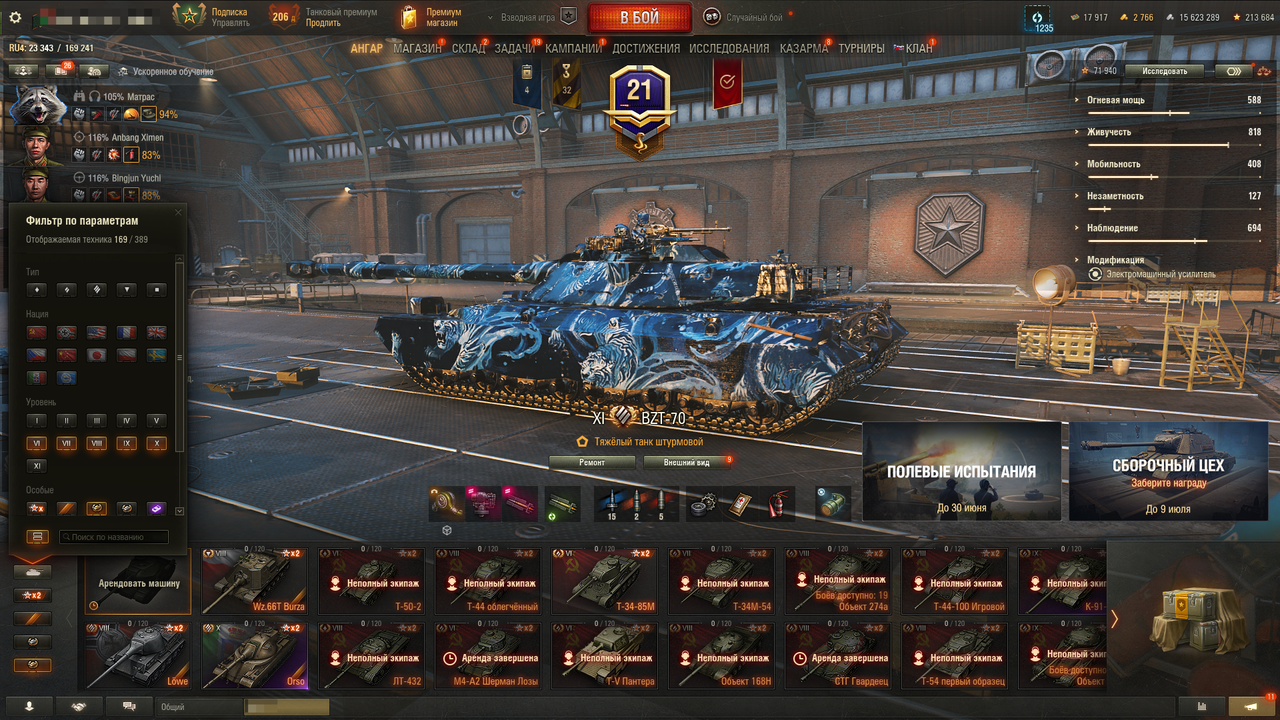
Task: Open the chat channels speech-bubble icon
Action: pos(128,706)
